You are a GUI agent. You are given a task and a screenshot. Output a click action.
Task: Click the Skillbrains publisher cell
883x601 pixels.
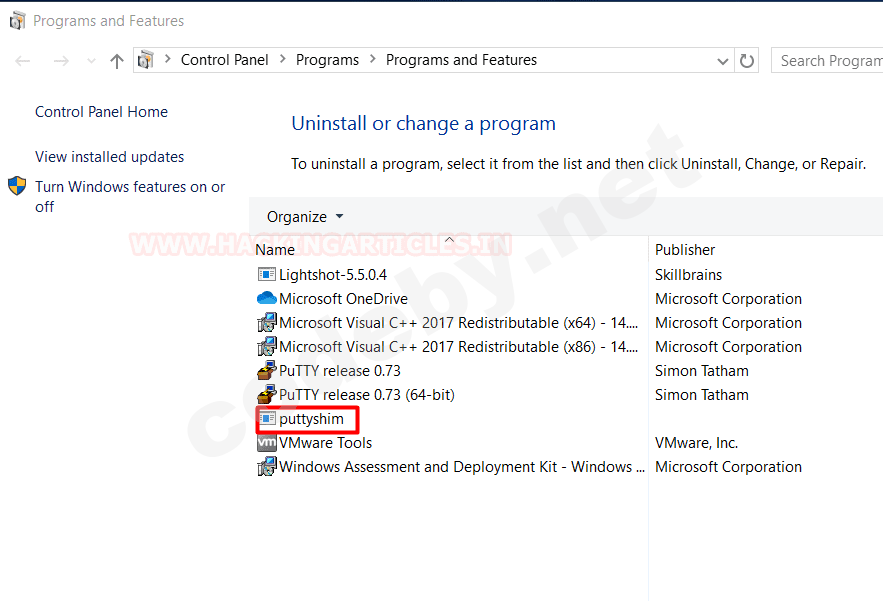click(688, 275)
